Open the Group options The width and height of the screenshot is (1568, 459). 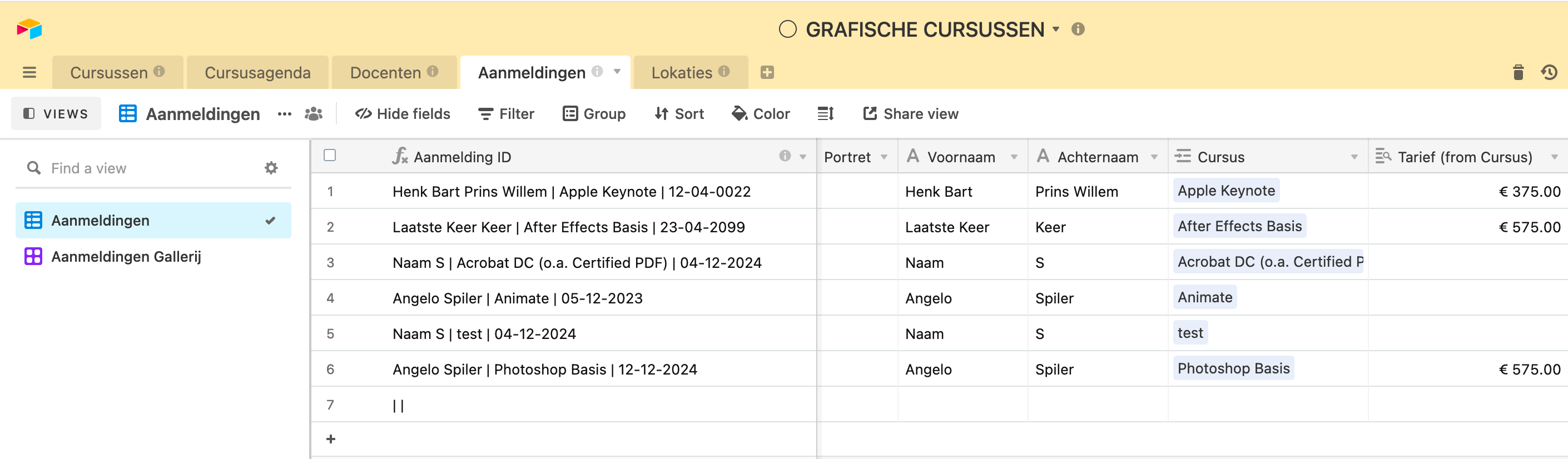[x=594, y=114]
